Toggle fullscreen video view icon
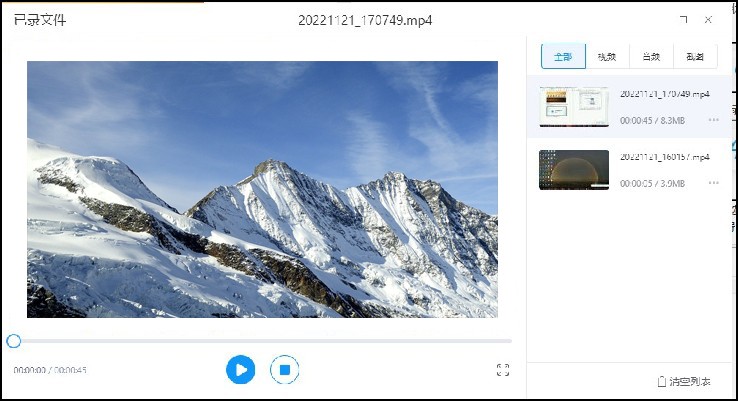Screen dimensions: 738x401 [503, 370]
